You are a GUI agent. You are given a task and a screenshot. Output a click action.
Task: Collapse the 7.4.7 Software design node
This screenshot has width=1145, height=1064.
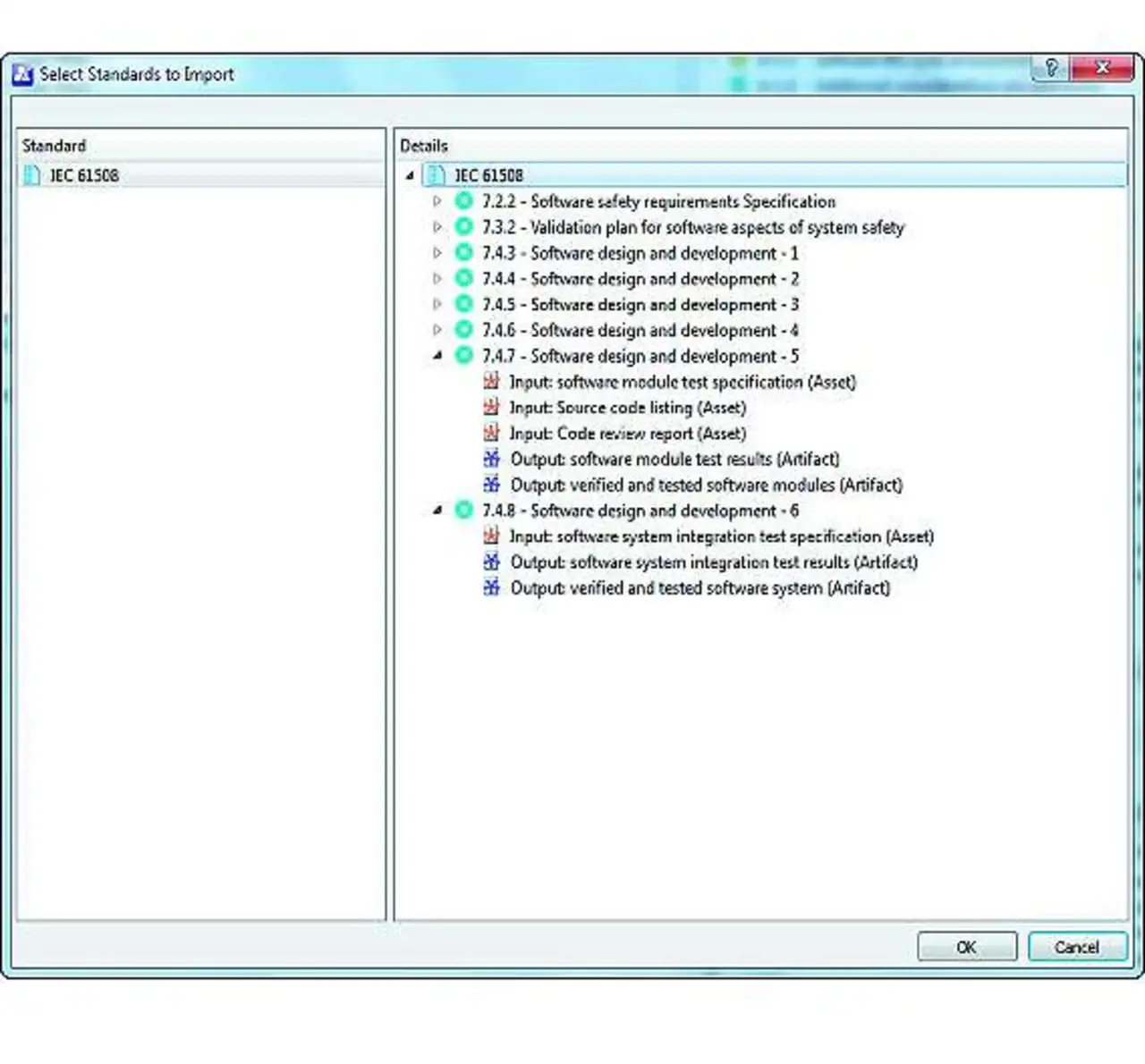[x=437, y=356]
